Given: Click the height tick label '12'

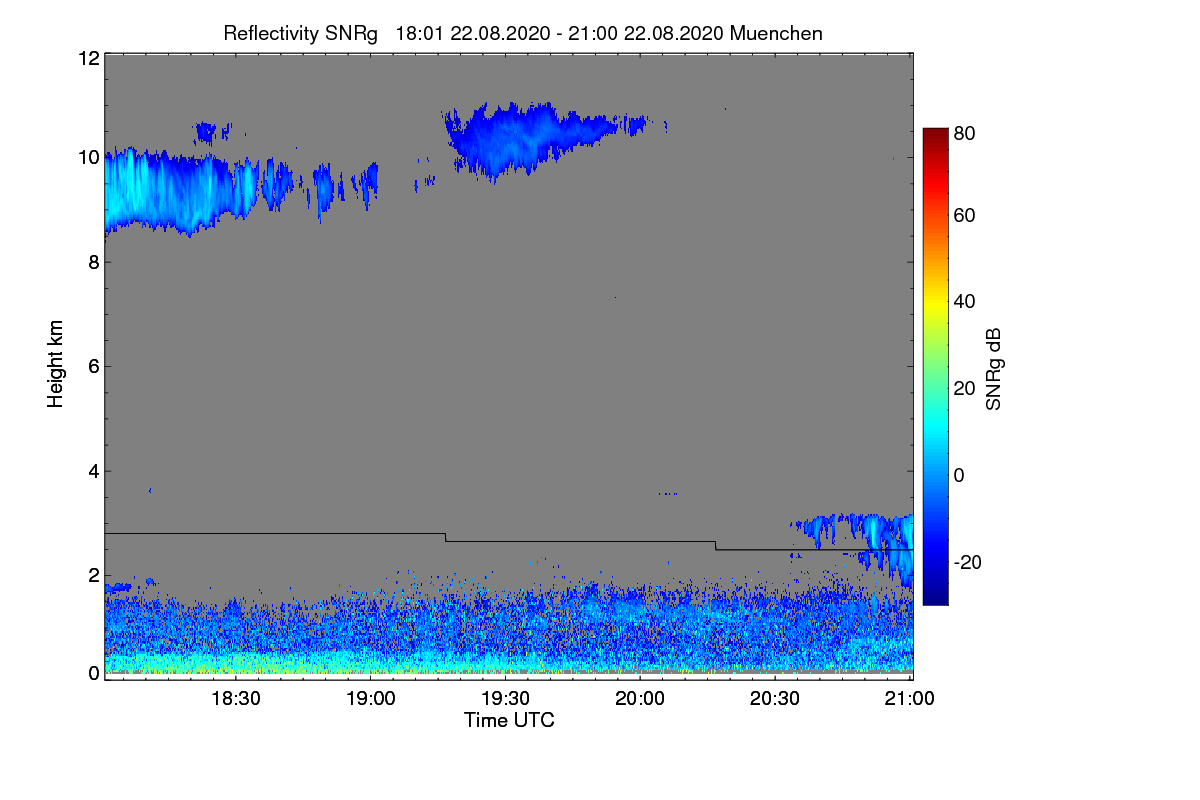Looking at the screenshot, I should tap(88, 58).
